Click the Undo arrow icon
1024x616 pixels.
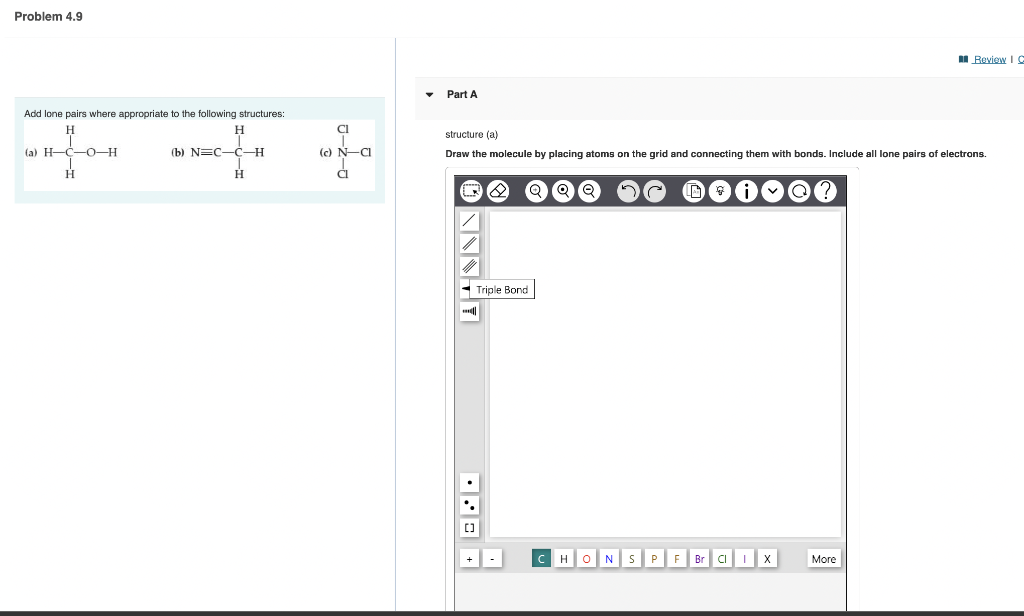(628, 190)
